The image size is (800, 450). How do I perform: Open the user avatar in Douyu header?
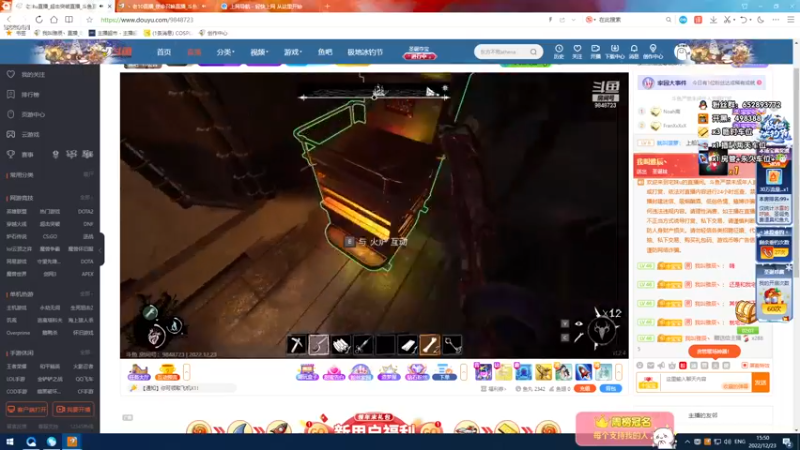click(682, 52)
